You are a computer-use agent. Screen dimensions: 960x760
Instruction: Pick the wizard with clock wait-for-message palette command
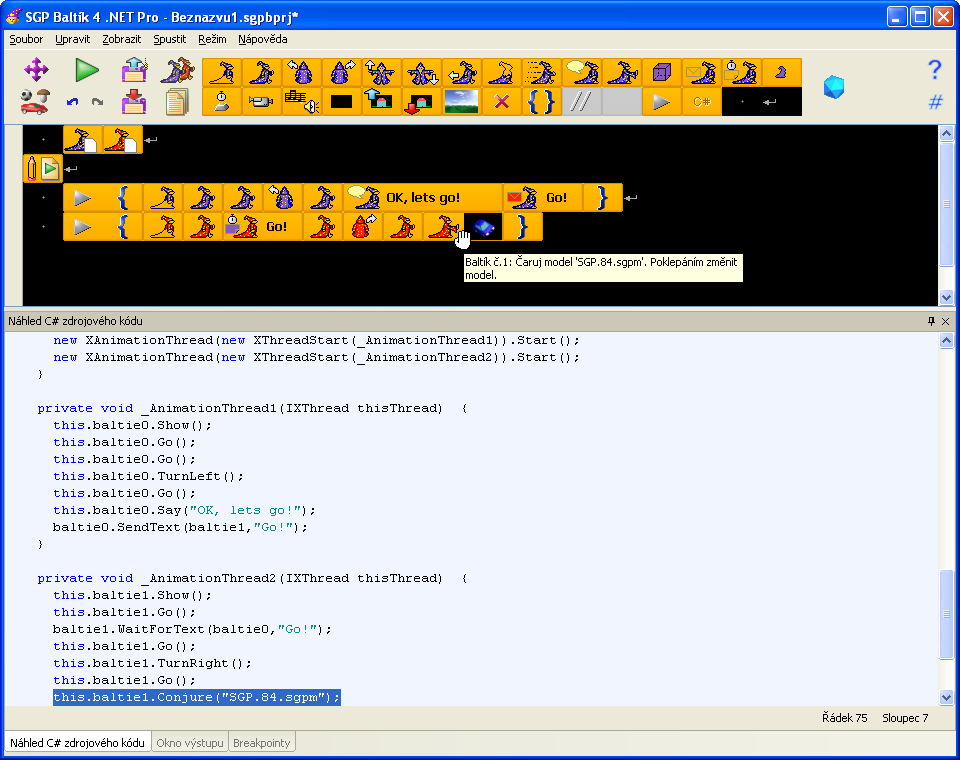[x=742, y=73]
